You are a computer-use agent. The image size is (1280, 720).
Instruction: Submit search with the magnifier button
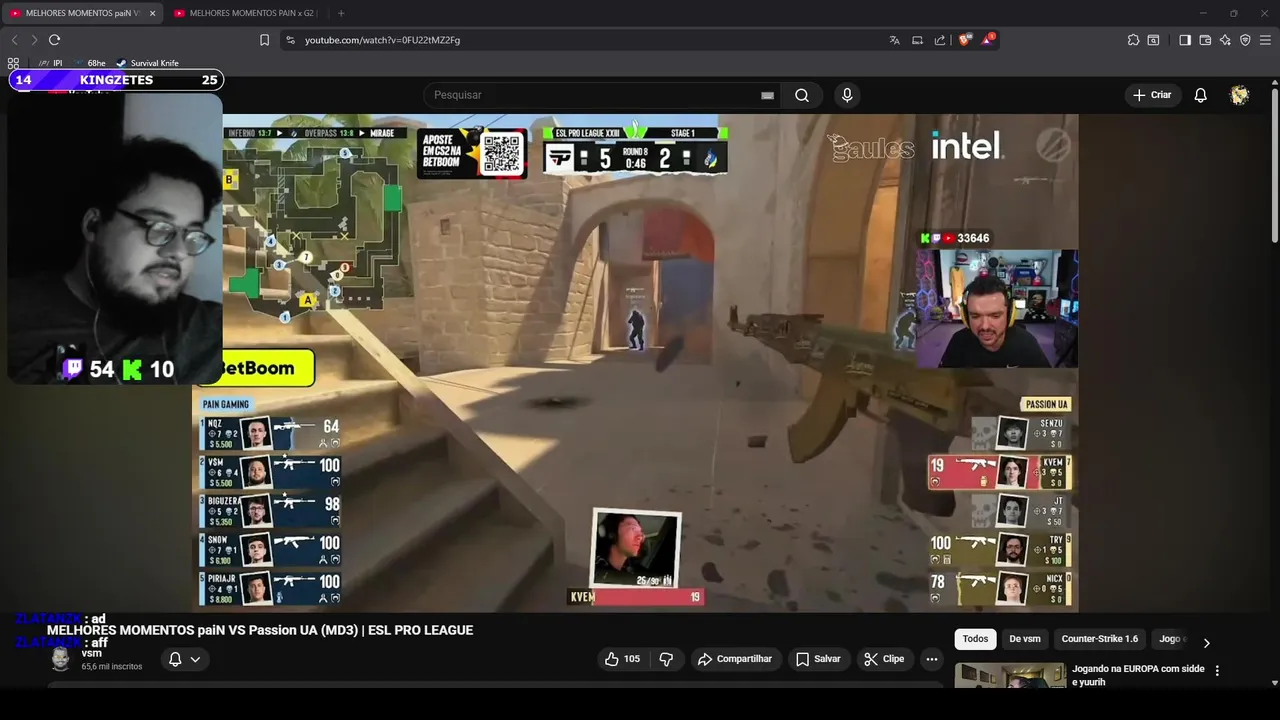tap(802, 95)
